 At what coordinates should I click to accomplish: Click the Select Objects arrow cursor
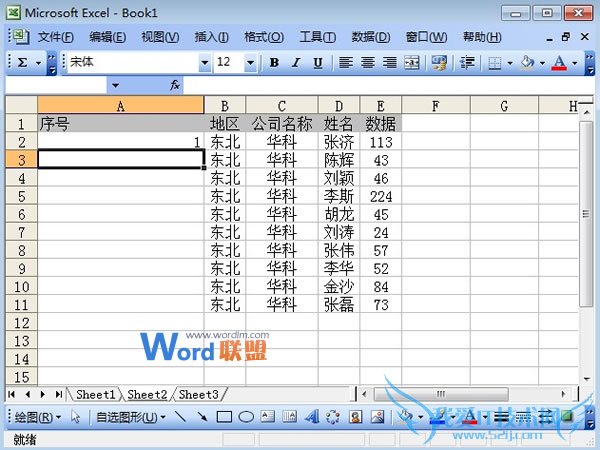[75, 417]
